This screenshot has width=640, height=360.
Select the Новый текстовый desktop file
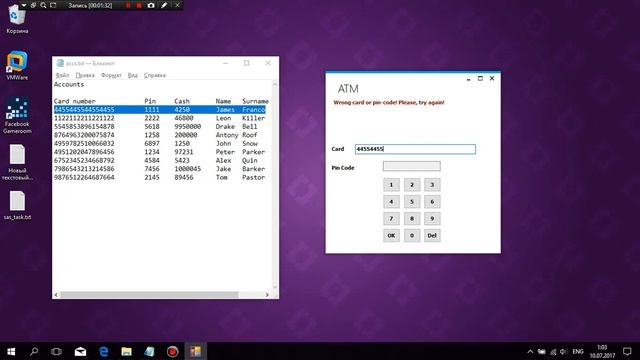(x=17, y=162)
